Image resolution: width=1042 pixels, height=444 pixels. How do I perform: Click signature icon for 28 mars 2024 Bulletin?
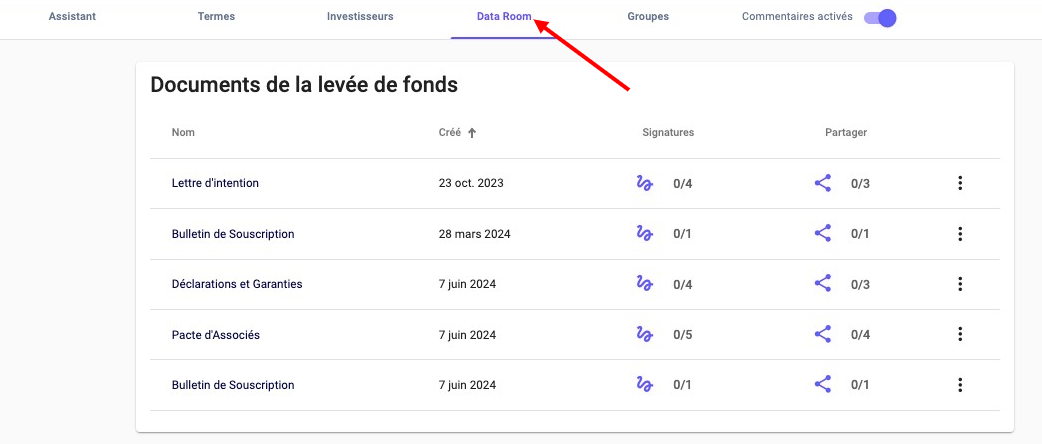point(645,233)
